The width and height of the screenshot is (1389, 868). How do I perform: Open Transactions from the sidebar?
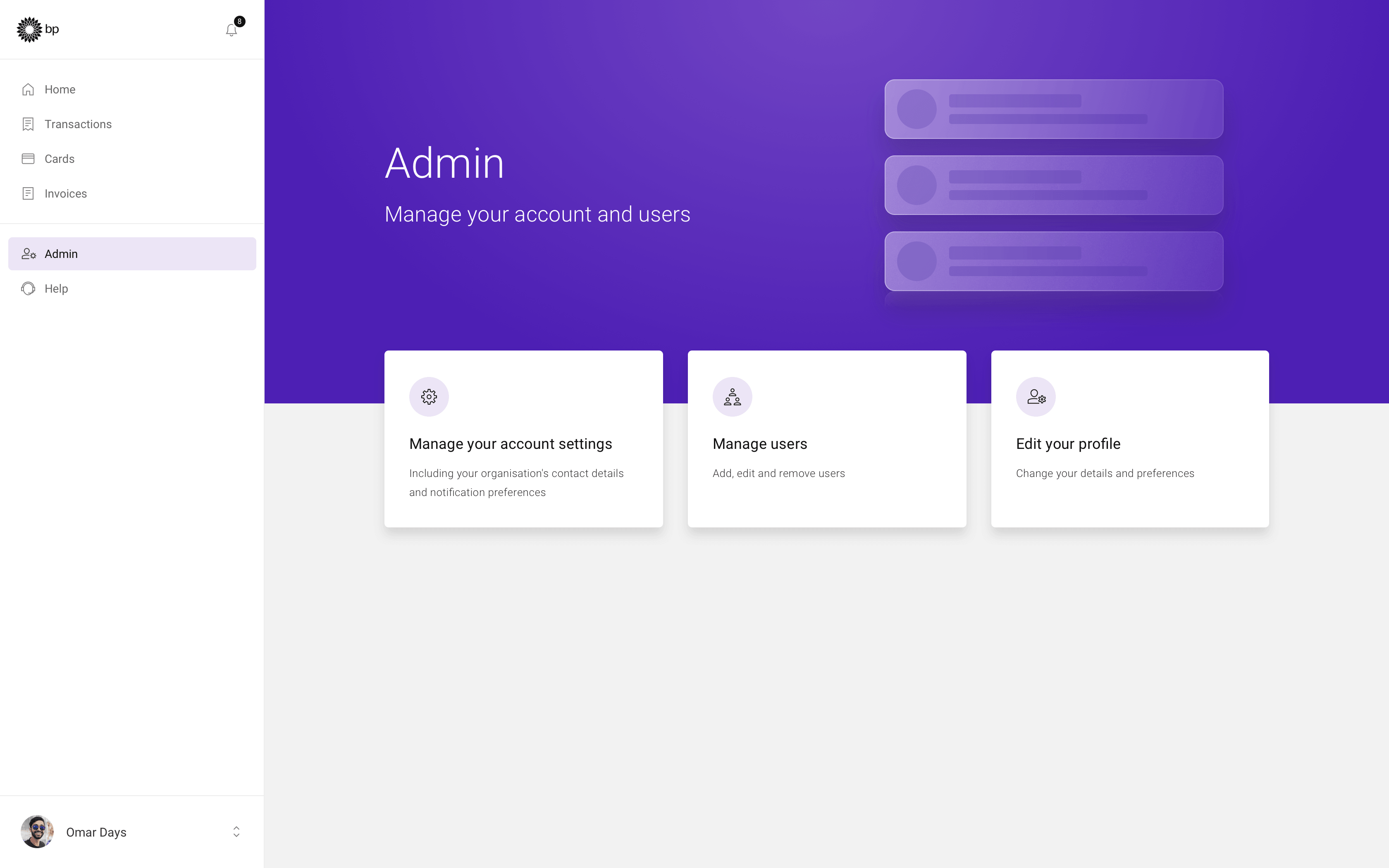pos(132,124)
